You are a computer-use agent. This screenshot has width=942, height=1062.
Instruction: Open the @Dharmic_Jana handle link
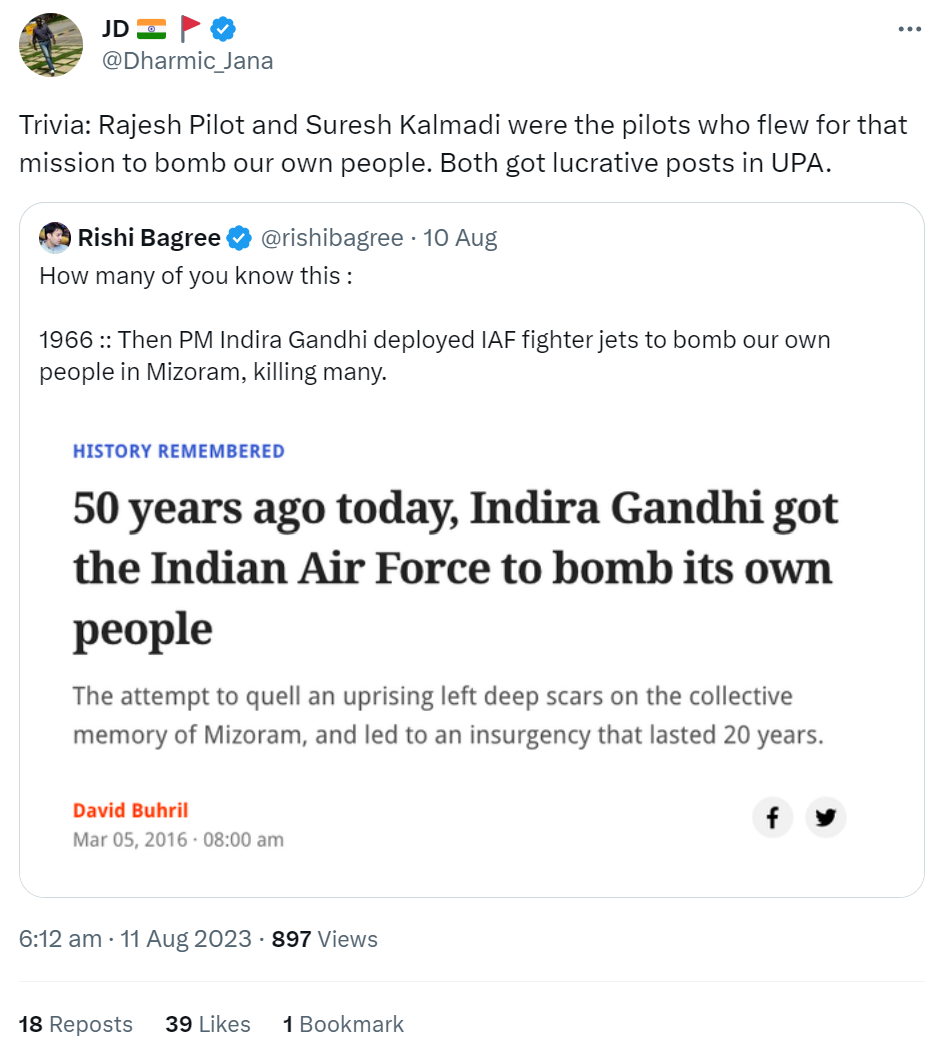pyautogui.click(x=188, y=61)
